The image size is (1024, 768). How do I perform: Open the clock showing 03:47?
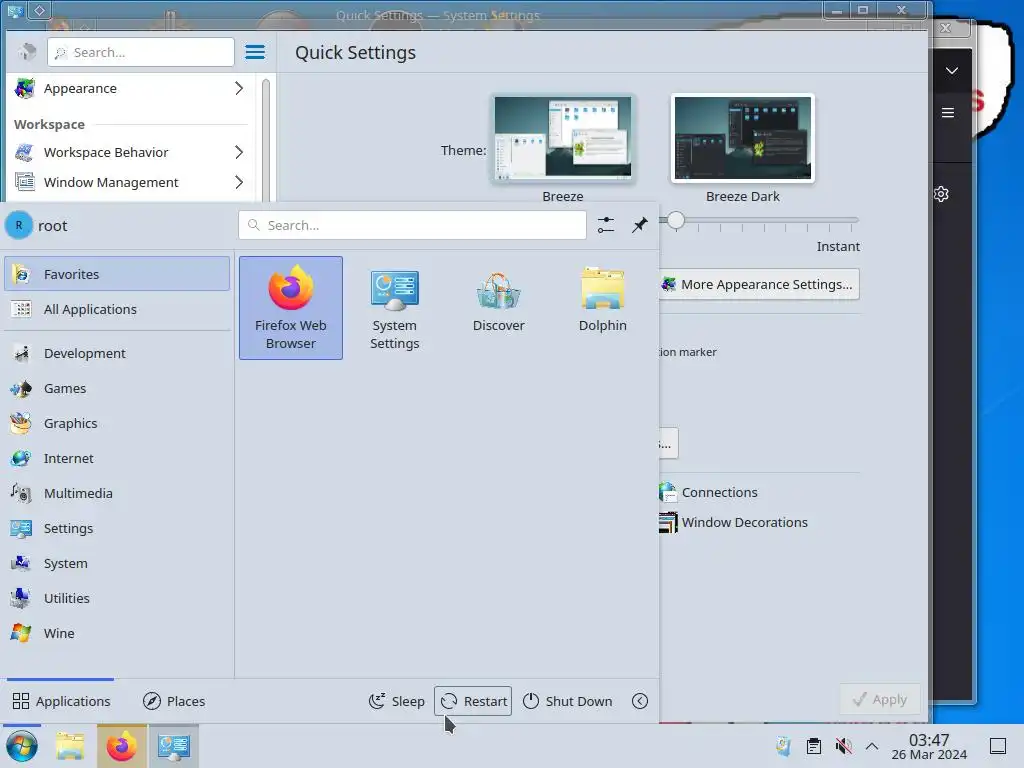coord(929,746)
